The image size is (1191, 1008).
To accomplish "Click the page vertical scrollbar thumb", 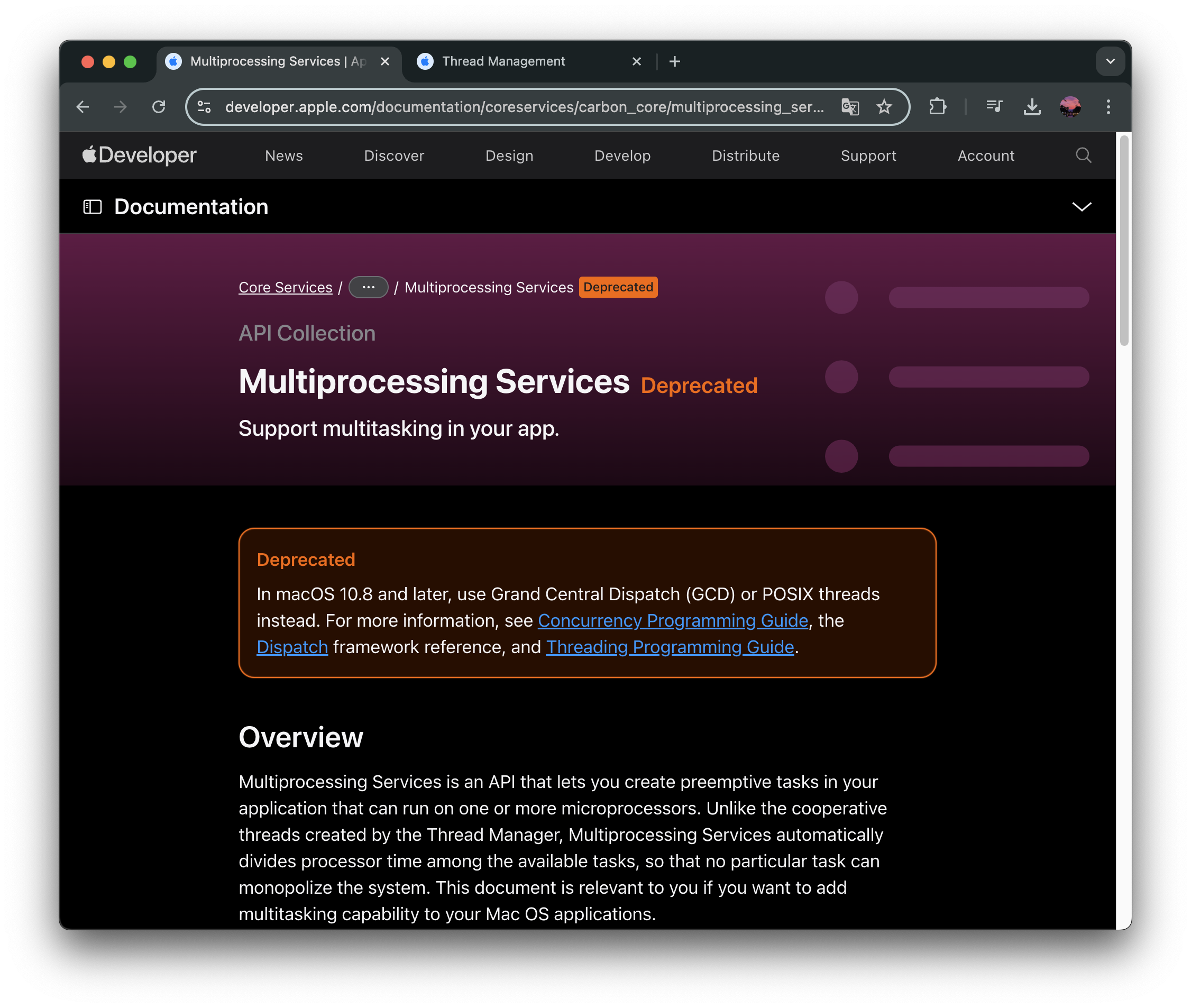I will (x=1123, y=240).
